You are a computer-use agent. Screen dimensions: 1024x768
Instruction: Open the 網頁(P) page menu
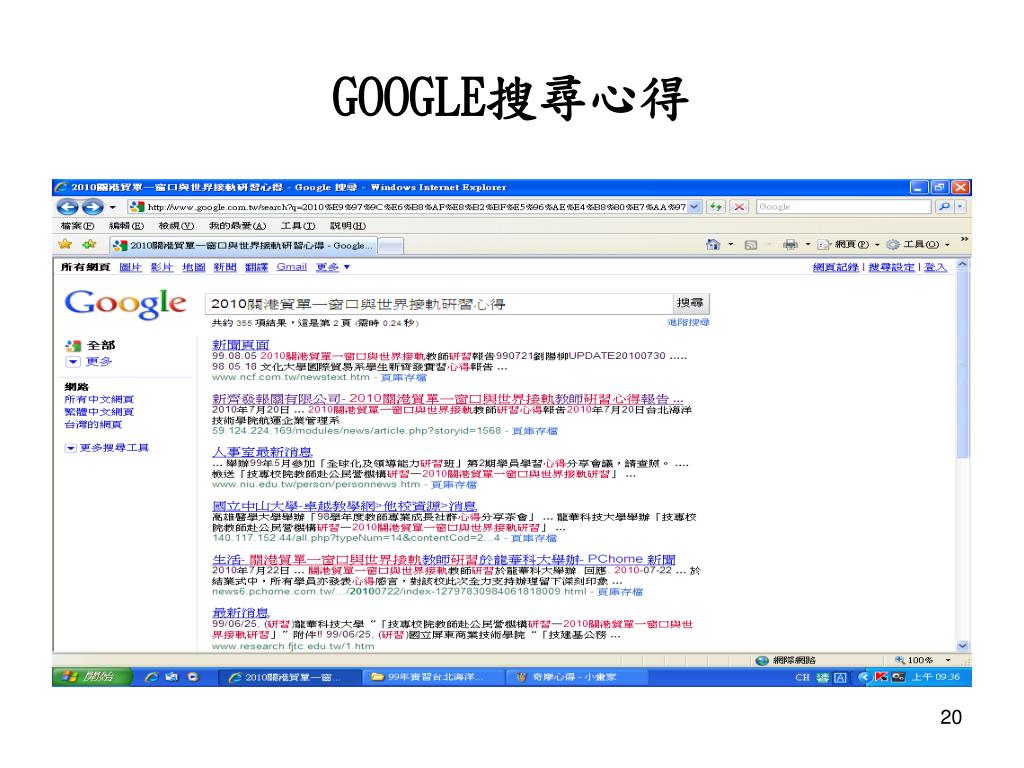tap(849, 245)
